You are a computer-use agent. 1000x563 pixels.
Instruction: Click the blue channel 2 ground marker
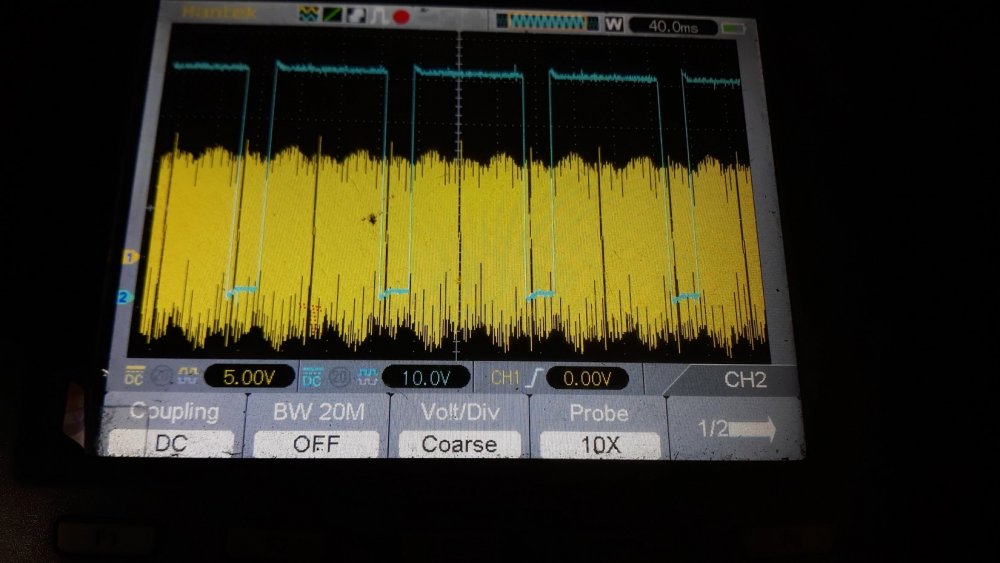click(x=124, y=297)
